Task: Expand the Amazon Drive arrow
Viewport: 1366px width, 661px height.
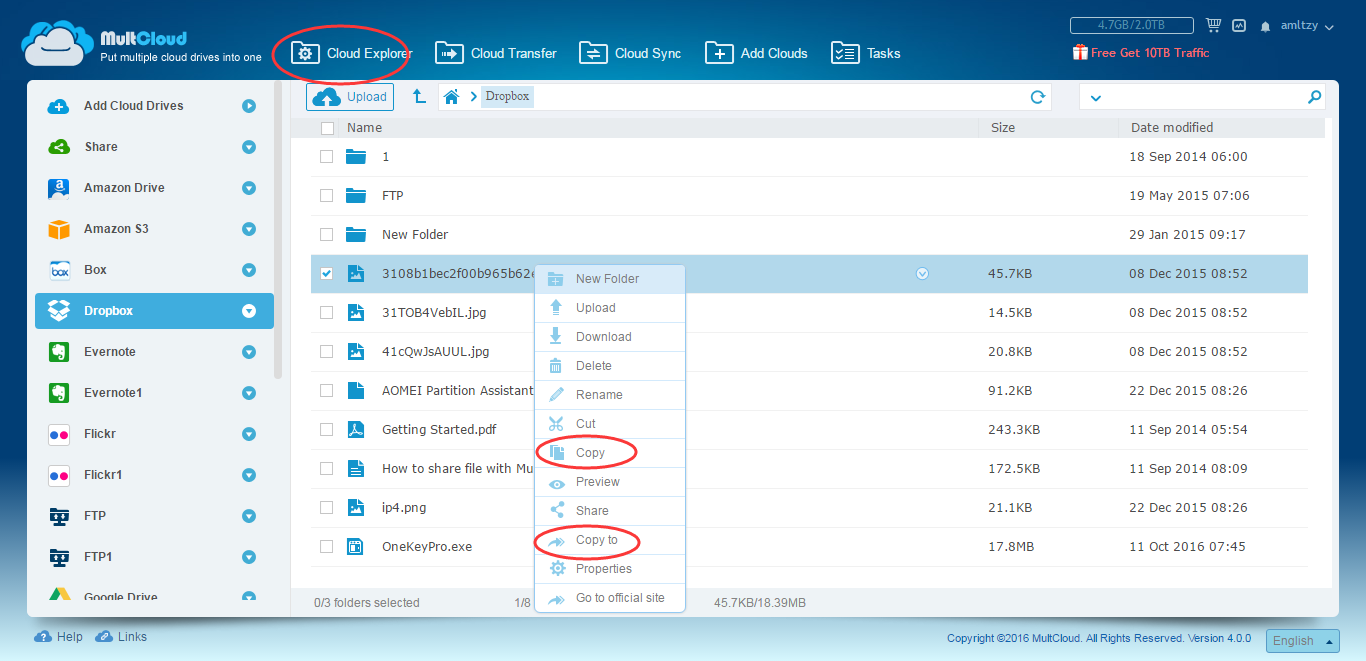Action: coord(249,188)
